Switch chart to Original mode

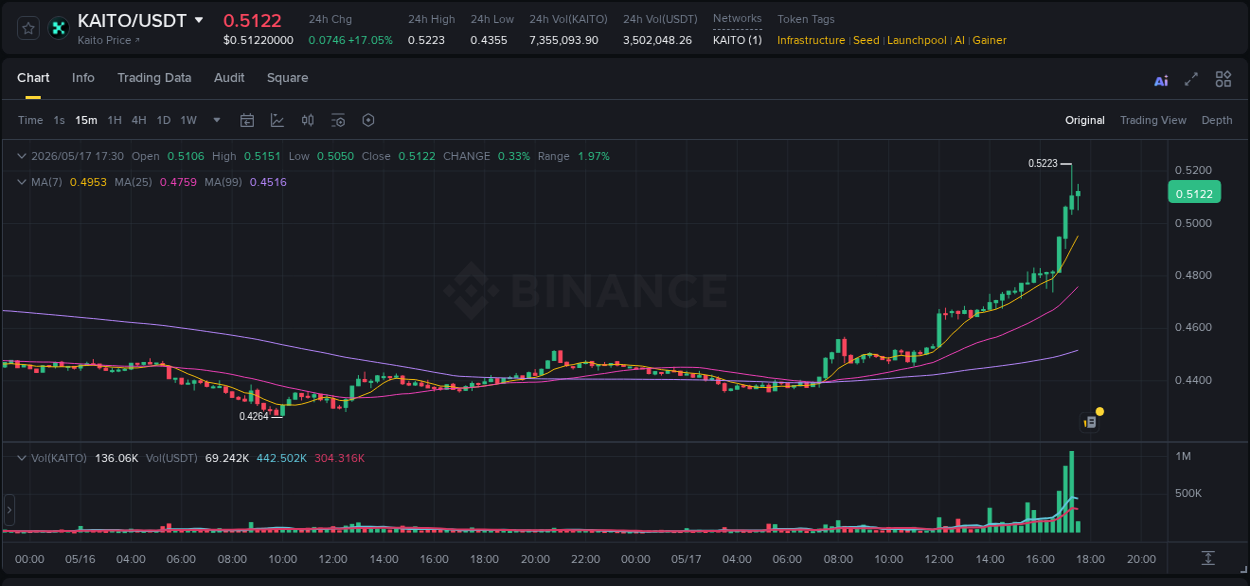(x=1085, y=120)
